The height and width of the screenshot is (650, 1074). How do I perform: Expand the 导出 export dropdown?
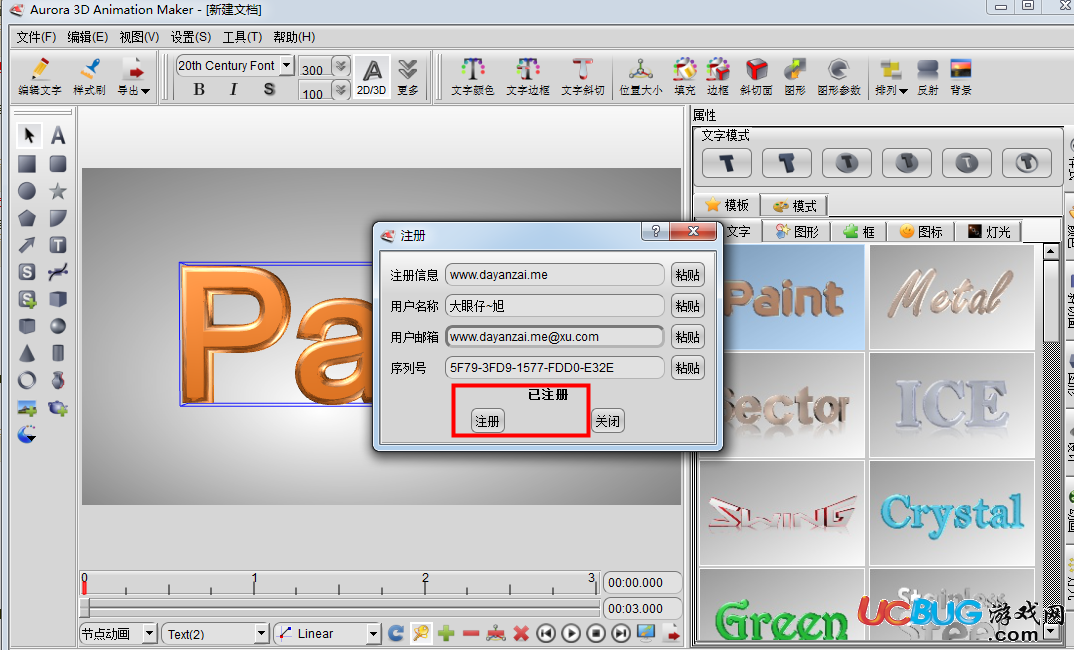point(145,90)
